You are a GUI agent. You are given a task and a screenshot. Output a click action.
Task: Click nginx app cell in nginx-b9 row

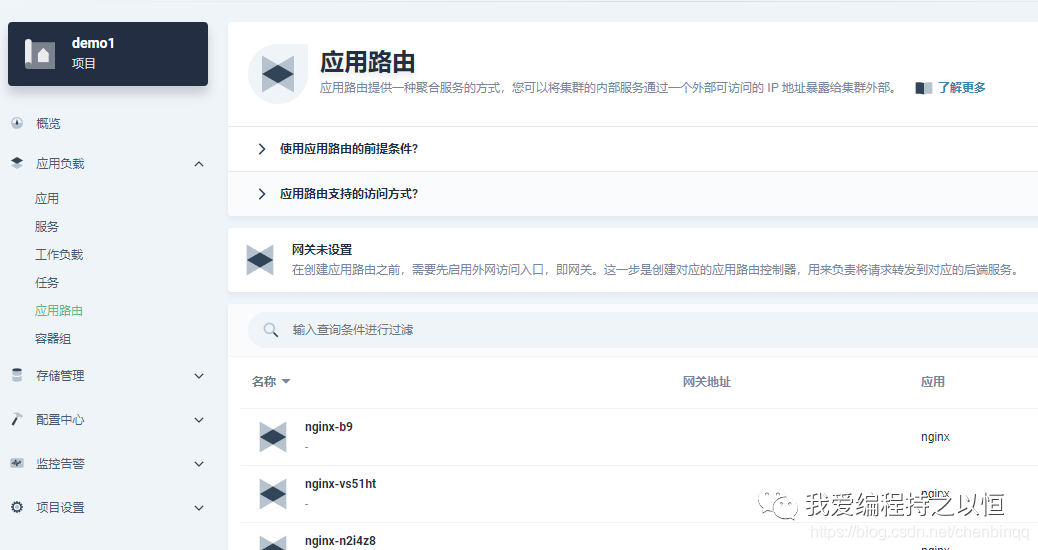coord(935,437)
